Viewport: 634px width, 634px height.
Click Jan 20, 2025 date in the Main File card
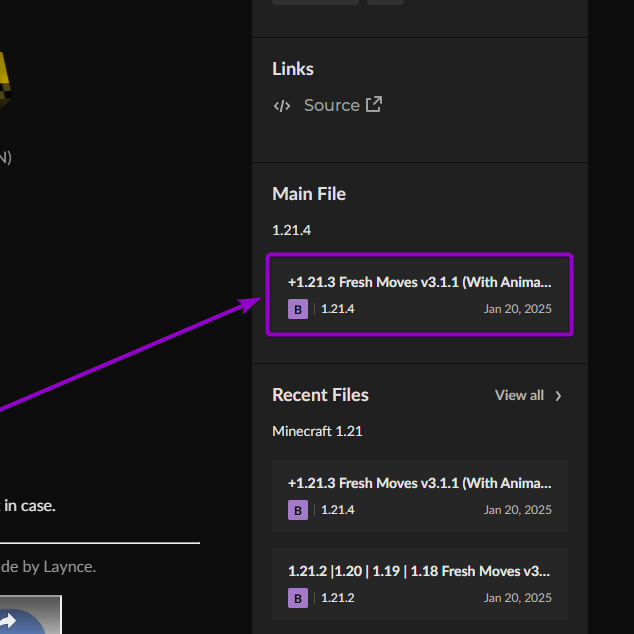[518, 309]
